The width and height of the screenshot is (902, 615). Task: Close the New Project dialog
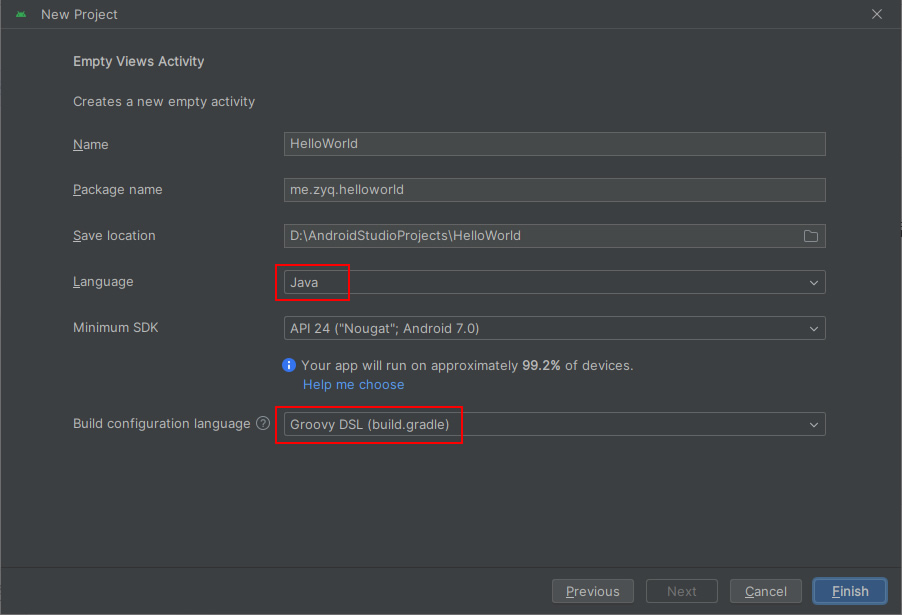[x=877, y=15]
